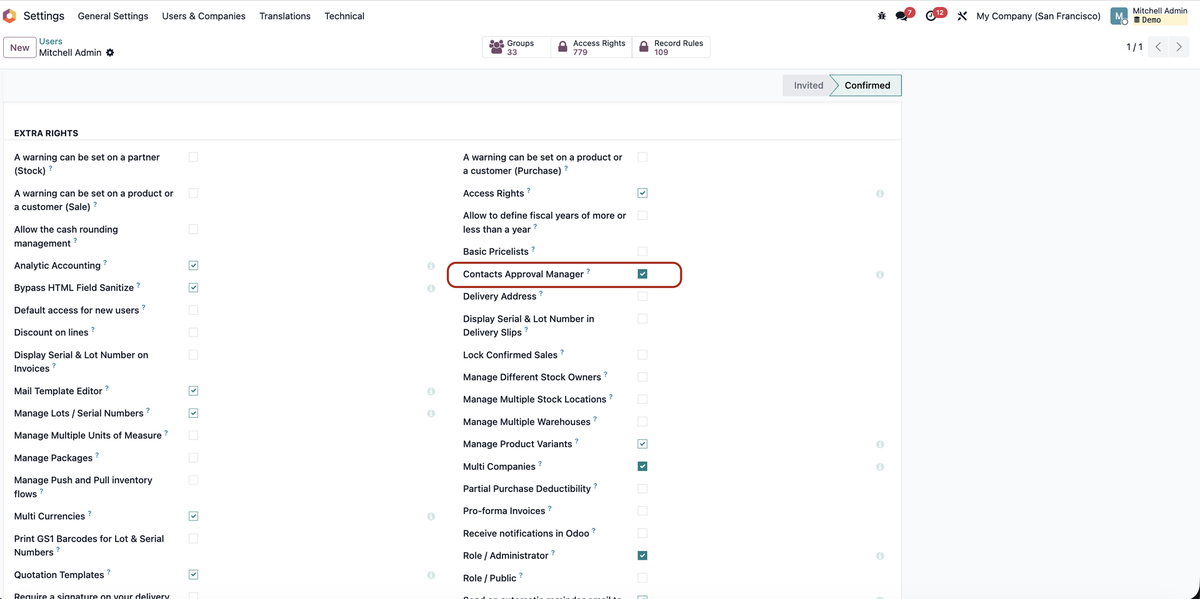This screenshot has height=599, width=1200.
Task: Go to the next record arrow
Action: point(1180,47)
